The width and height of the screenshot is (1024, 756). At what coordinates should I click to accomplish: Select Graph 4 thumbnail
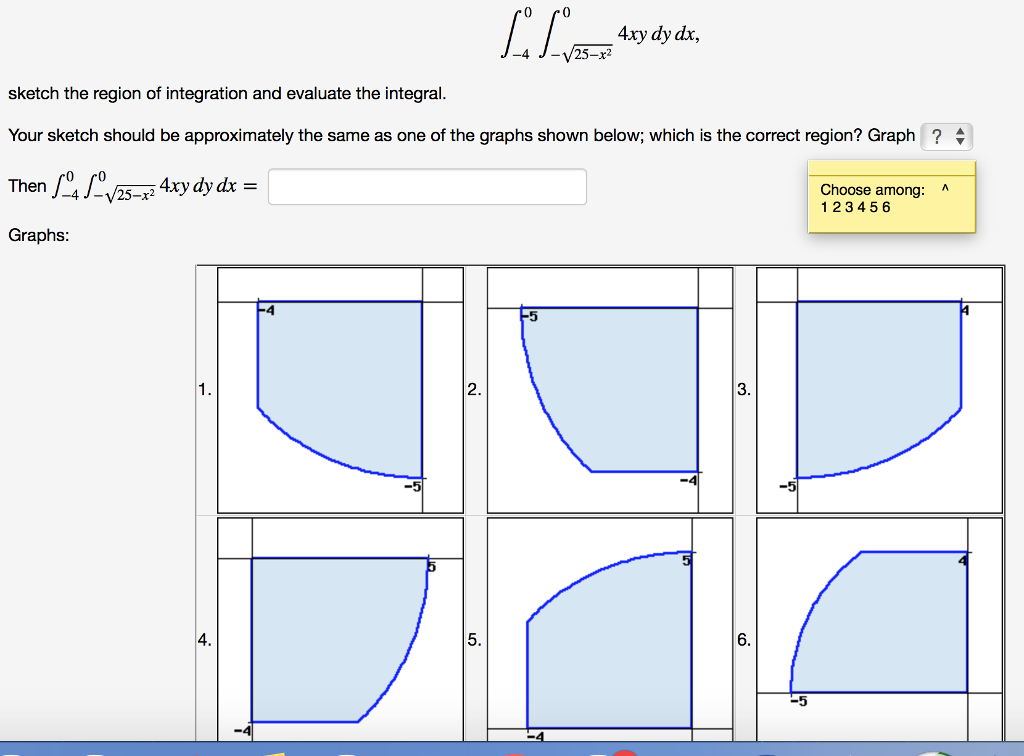click(x=340, y=630)
